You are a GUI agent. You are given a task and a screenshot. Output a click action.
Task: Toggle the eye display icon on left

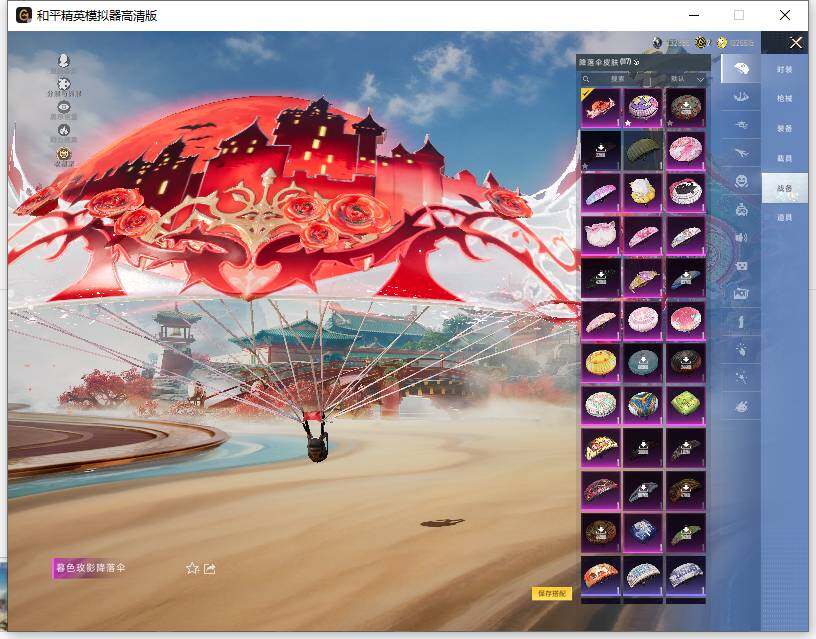click(63, 107)
